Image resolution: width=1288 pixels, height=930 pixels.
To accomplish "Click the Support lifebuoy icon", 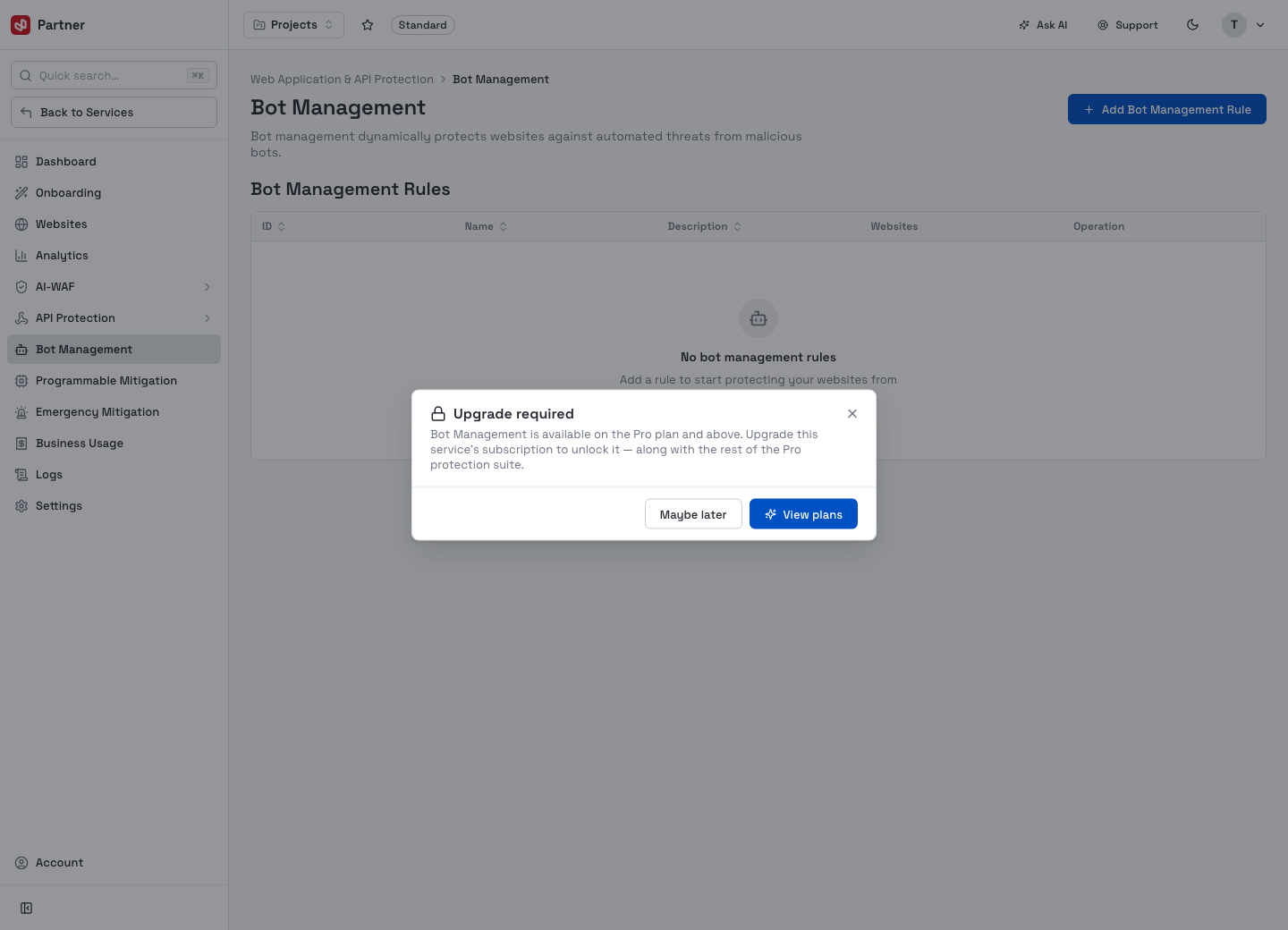I will [x=1103, y=25].
